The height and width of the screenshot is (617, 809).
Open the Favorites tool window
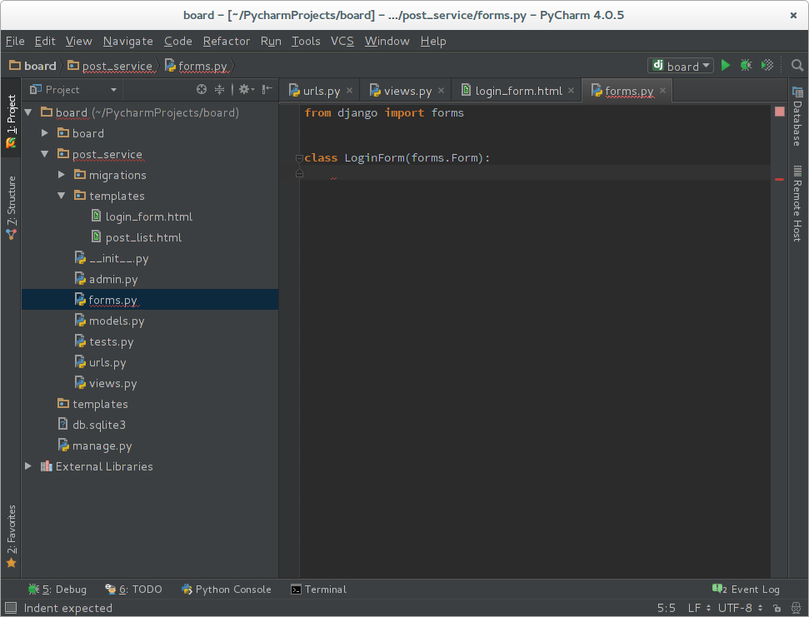click(11, 536)
